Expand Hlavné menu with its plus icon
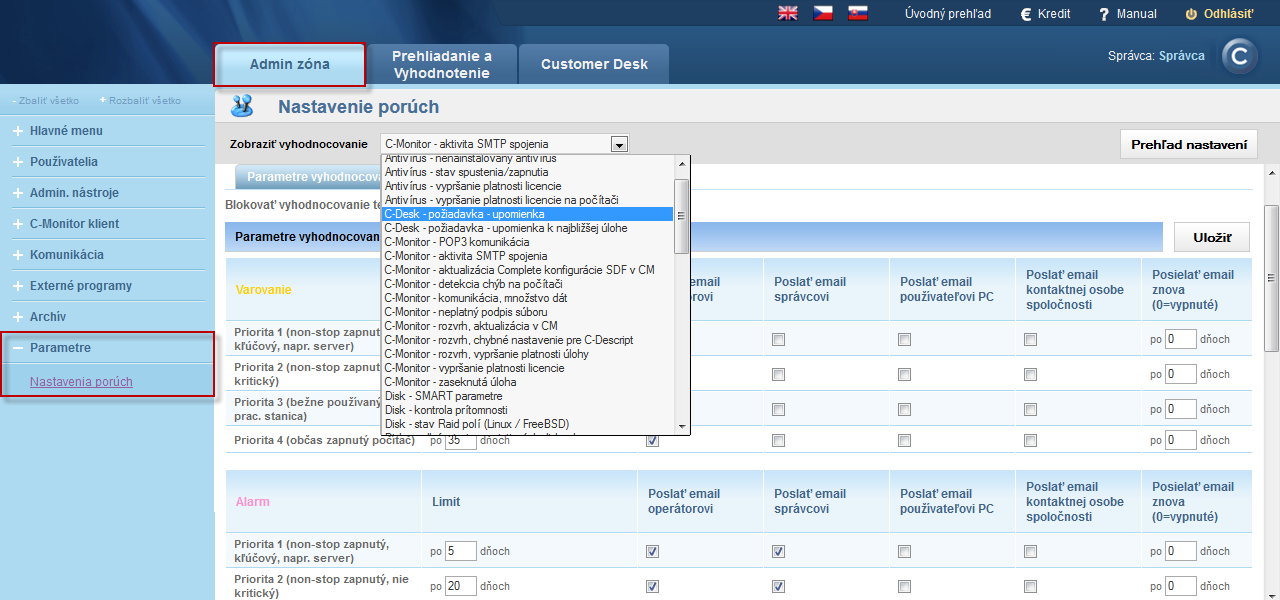This screenshot has width=1280, height=600. 18,131
